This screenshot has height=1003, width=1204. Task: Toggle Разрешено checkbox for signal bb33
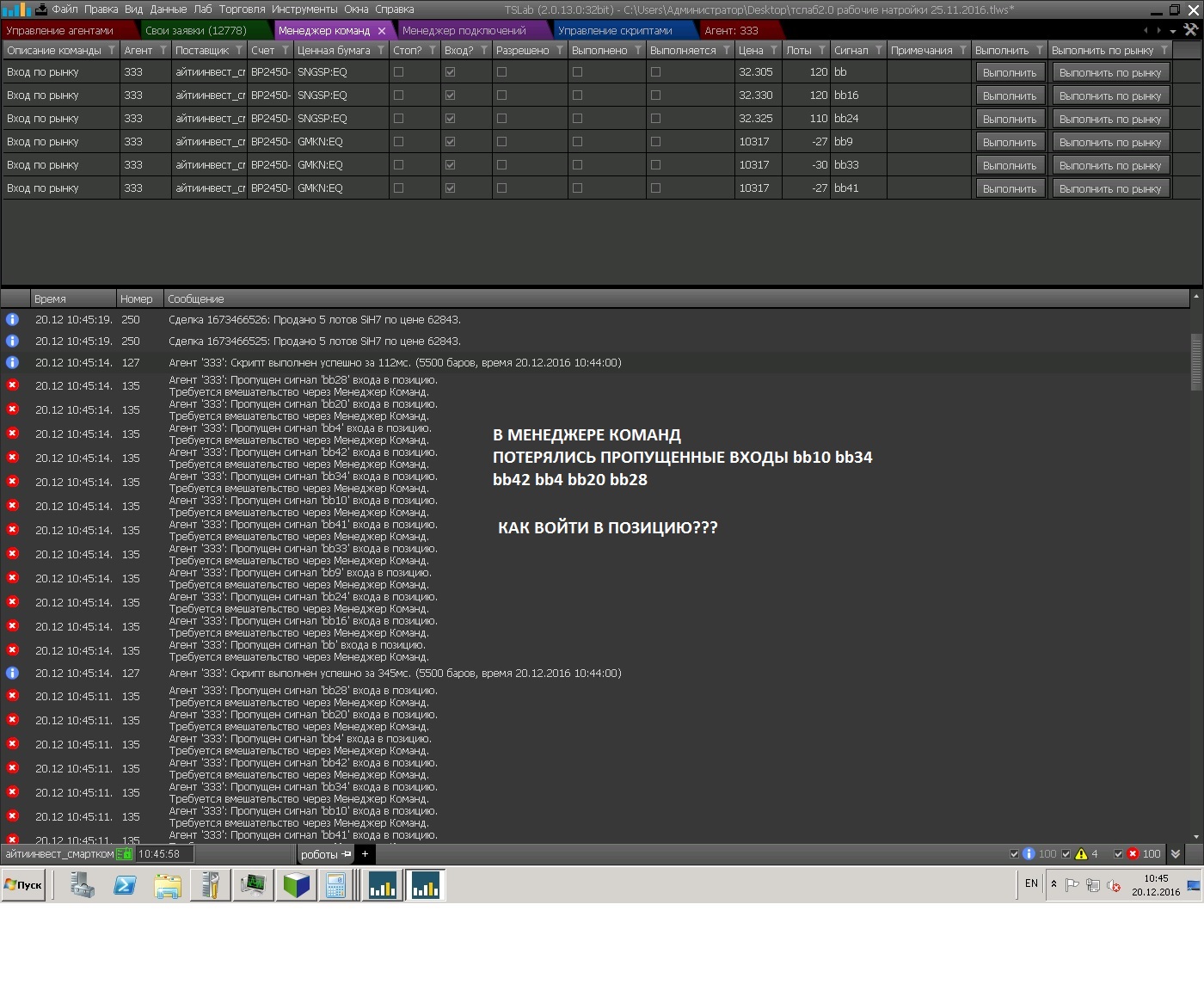502,165
